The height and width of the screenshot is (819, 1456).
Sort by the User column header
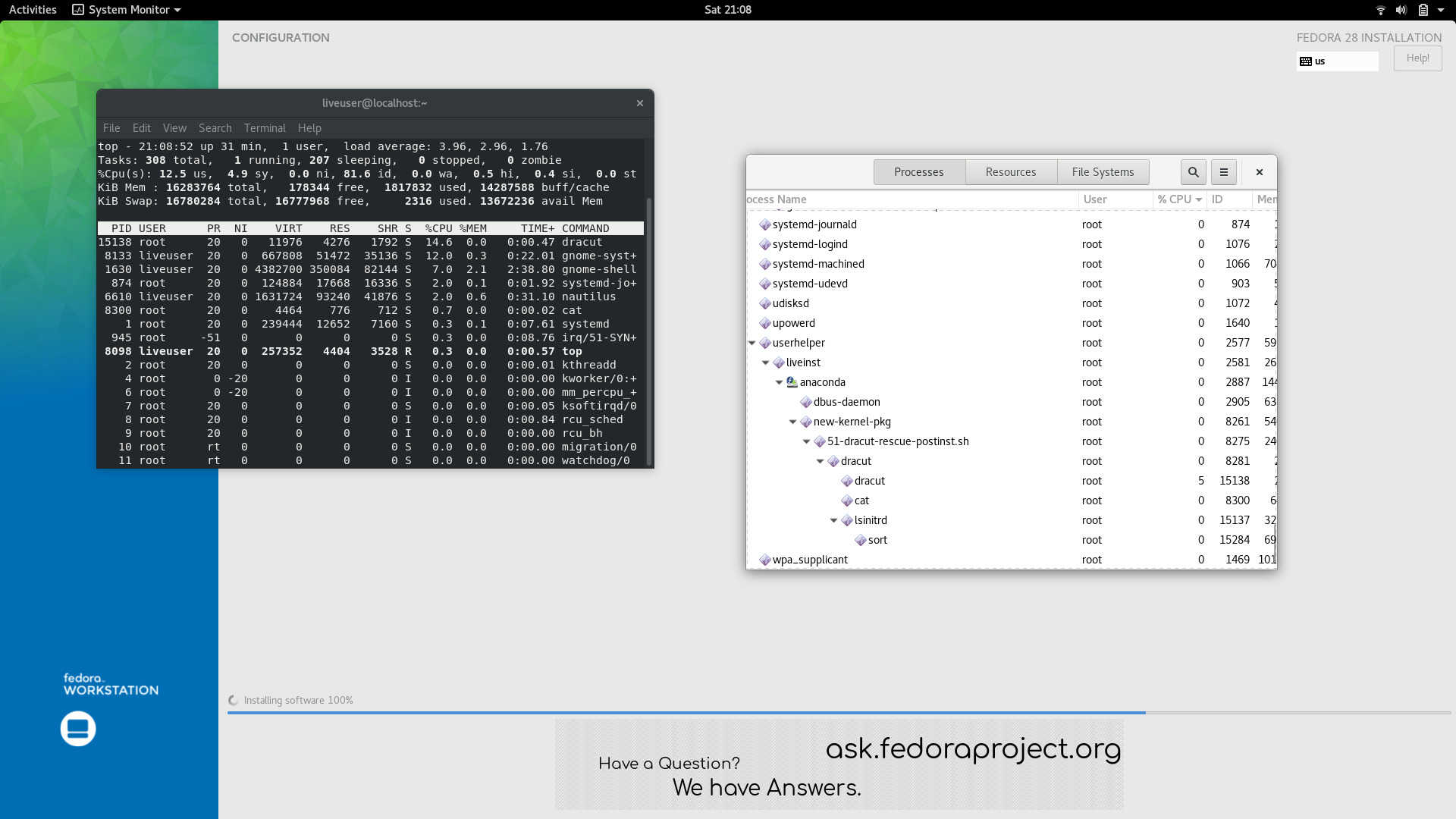coord(1115,199)
